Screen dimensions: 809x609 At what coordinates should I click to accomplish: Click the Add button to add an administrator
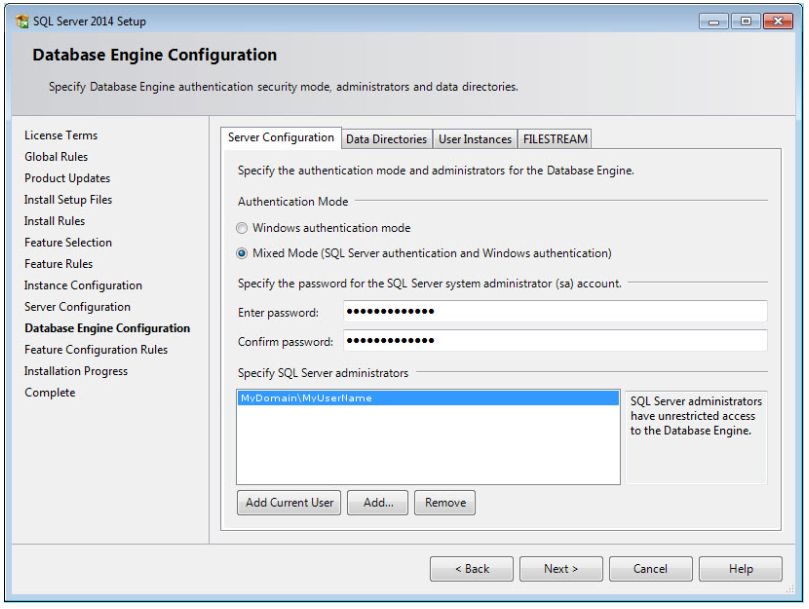tap(377, 502)
